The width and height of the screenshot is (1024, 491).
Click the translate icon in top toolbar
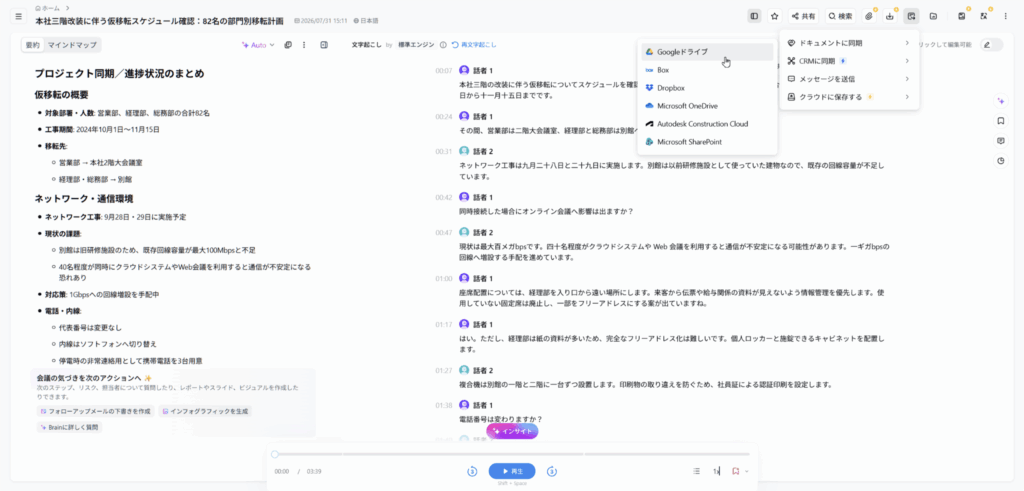coord(984,16)
